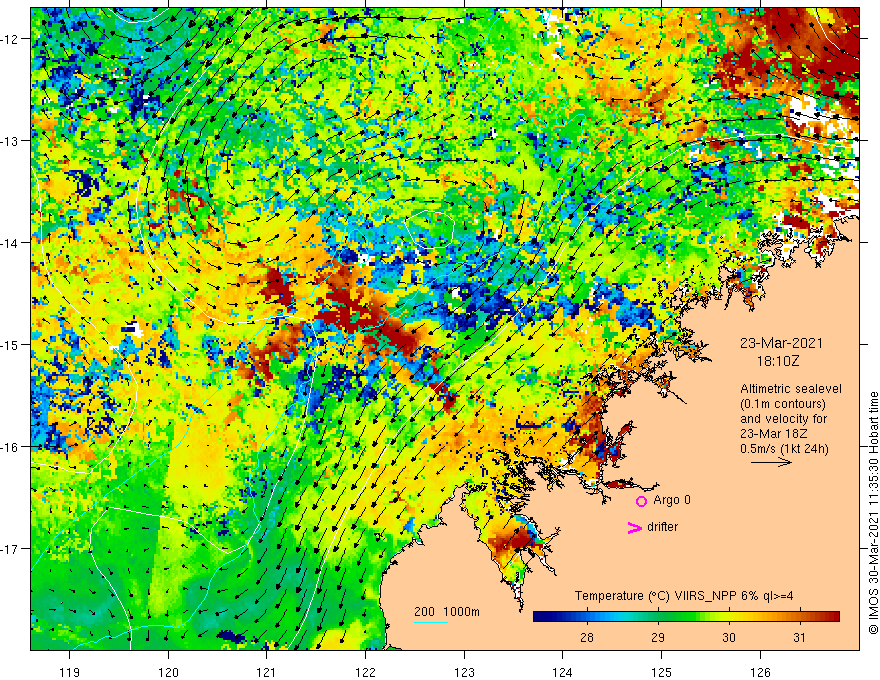Click the 'drifter' legend label
The image size is (880, 680).
pyautogui.click(x=662, y=527)
